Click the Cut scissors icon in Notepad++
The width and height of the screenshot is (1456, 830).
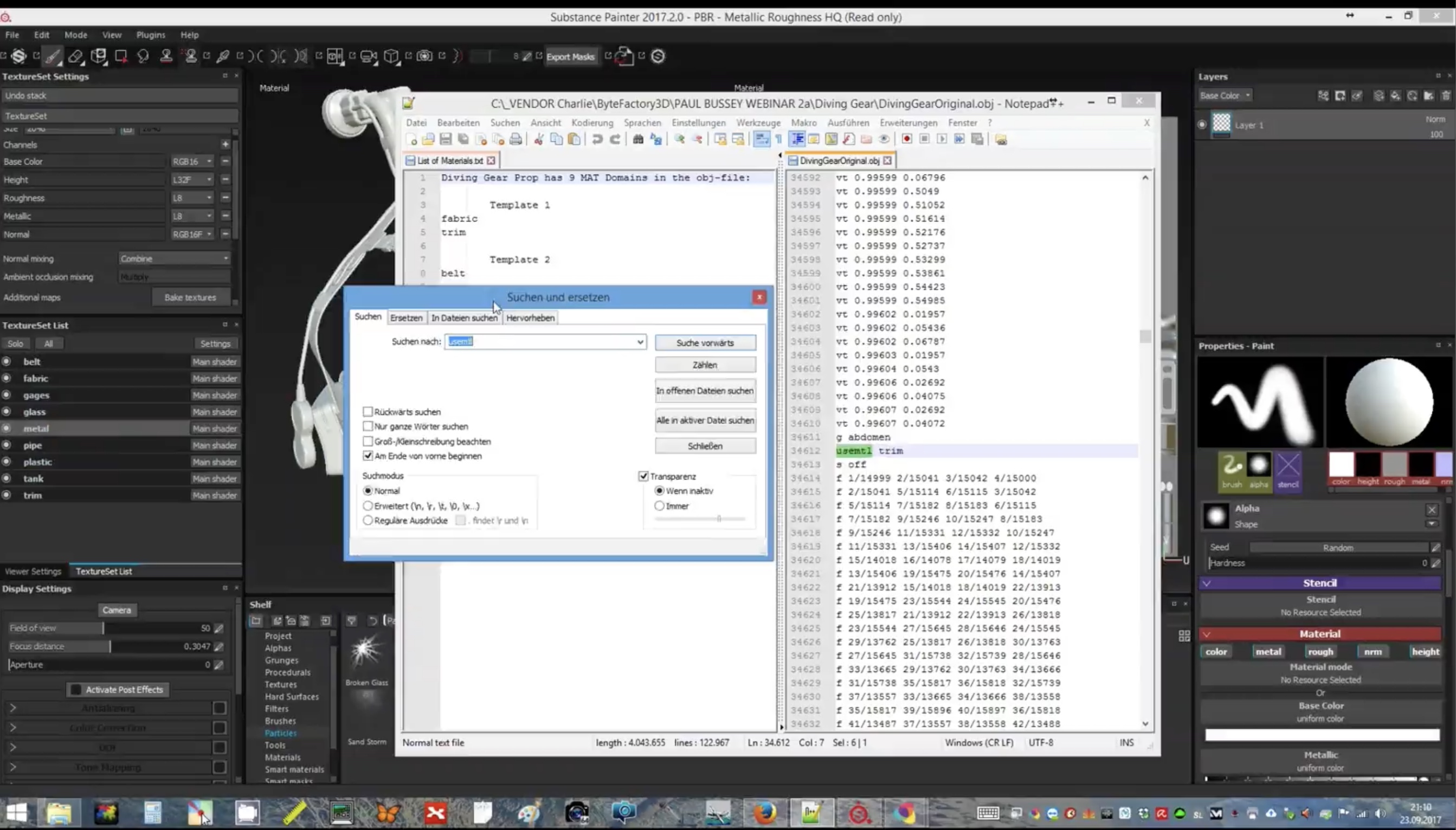[x=538, y=139]
